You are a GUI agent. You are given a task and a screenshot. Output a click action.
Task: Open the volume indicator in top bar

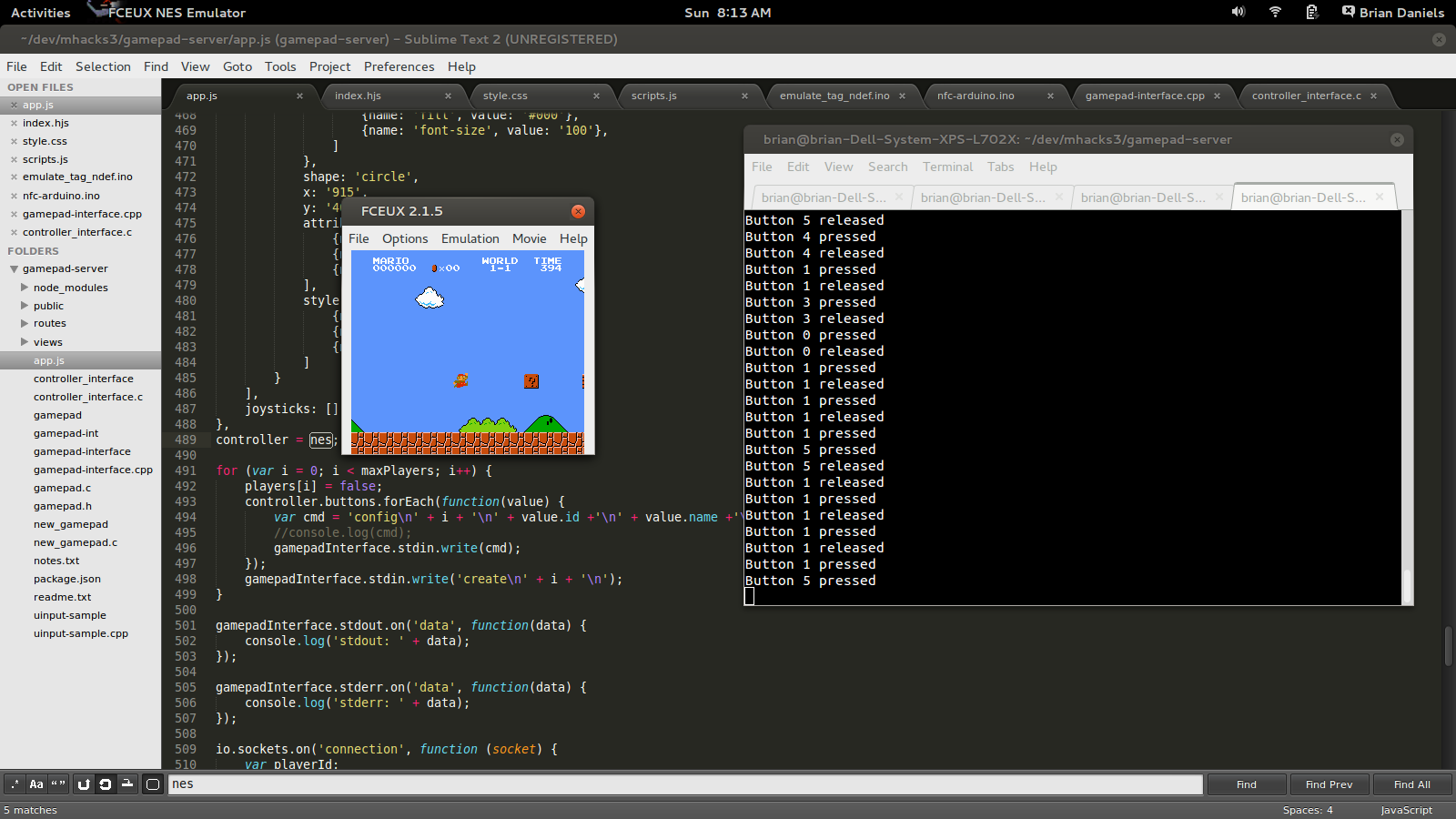(x=1238, y=12)
